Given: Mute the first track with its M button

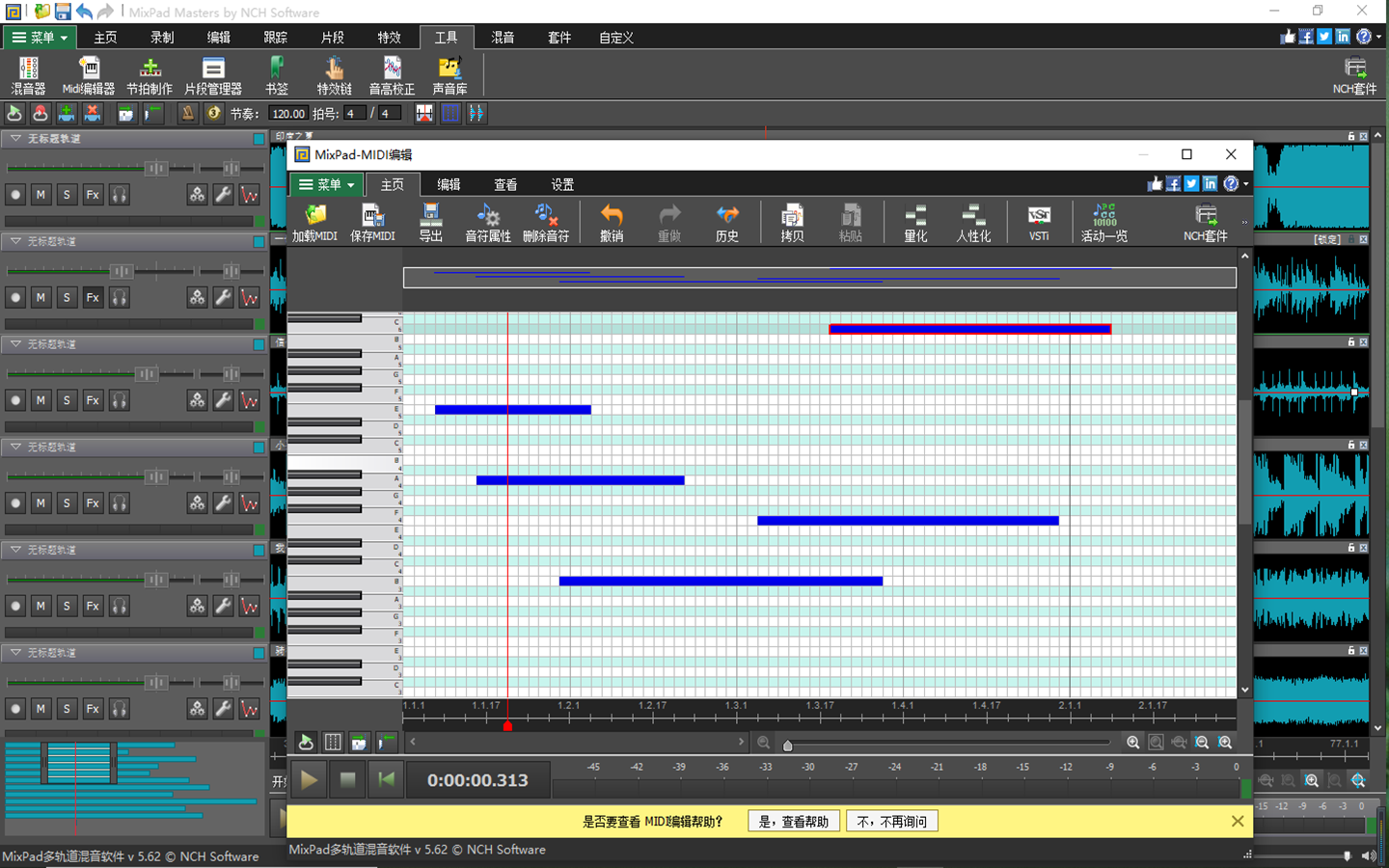Looking at the screenshot, I should [41, 195].
